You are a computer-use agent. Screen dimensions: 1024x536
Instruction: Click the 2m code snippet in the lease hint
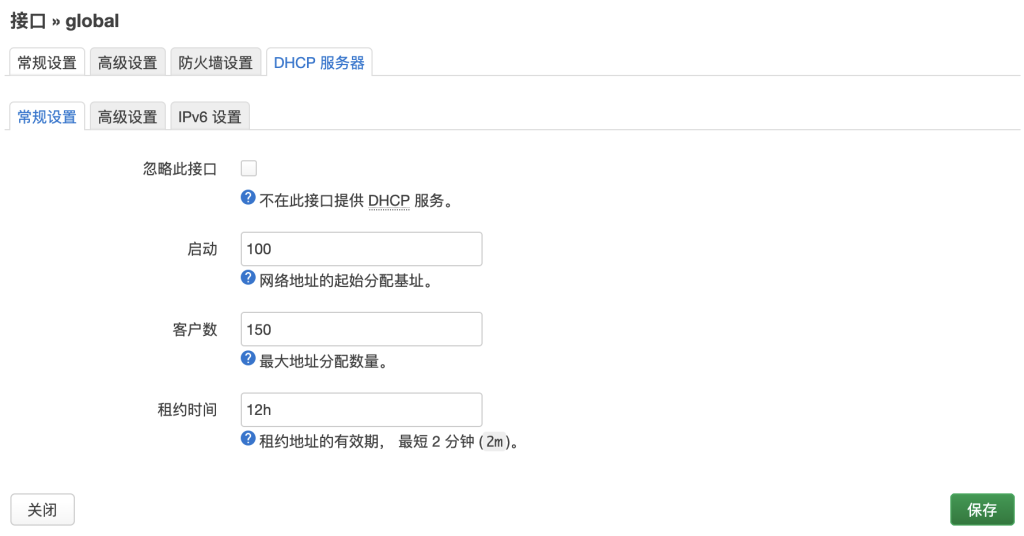pyautogui.click(x=494, y=440)
